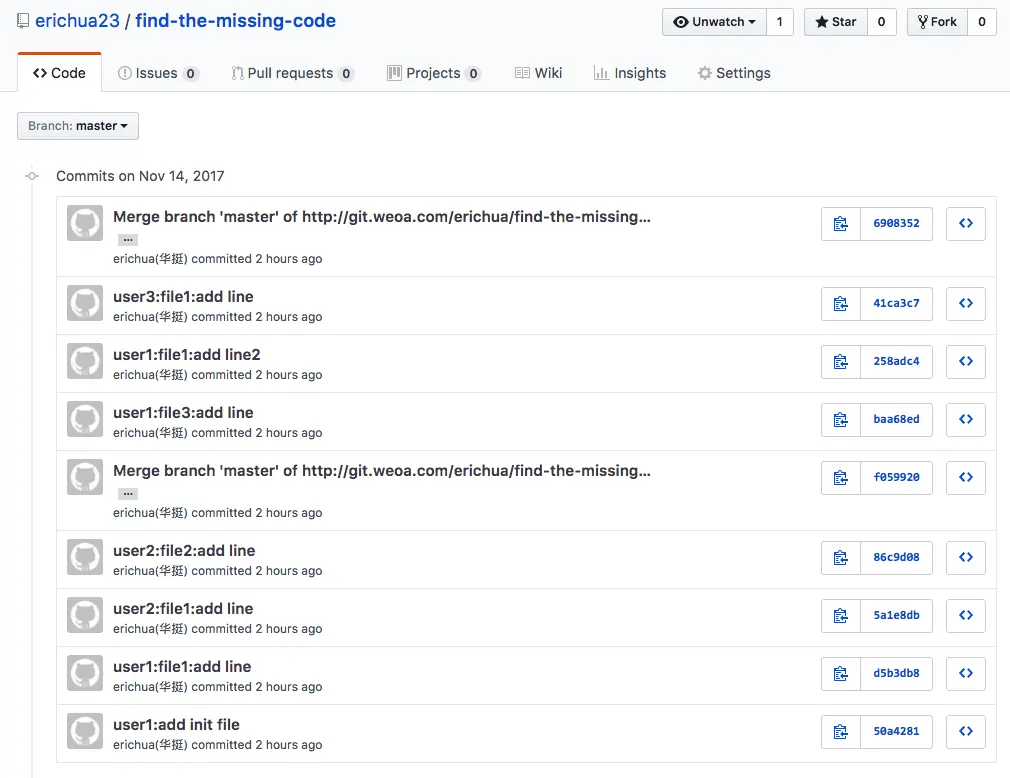Open commit hash f059920
Viewport: 1010px width, 778px height.
(897, 477)
